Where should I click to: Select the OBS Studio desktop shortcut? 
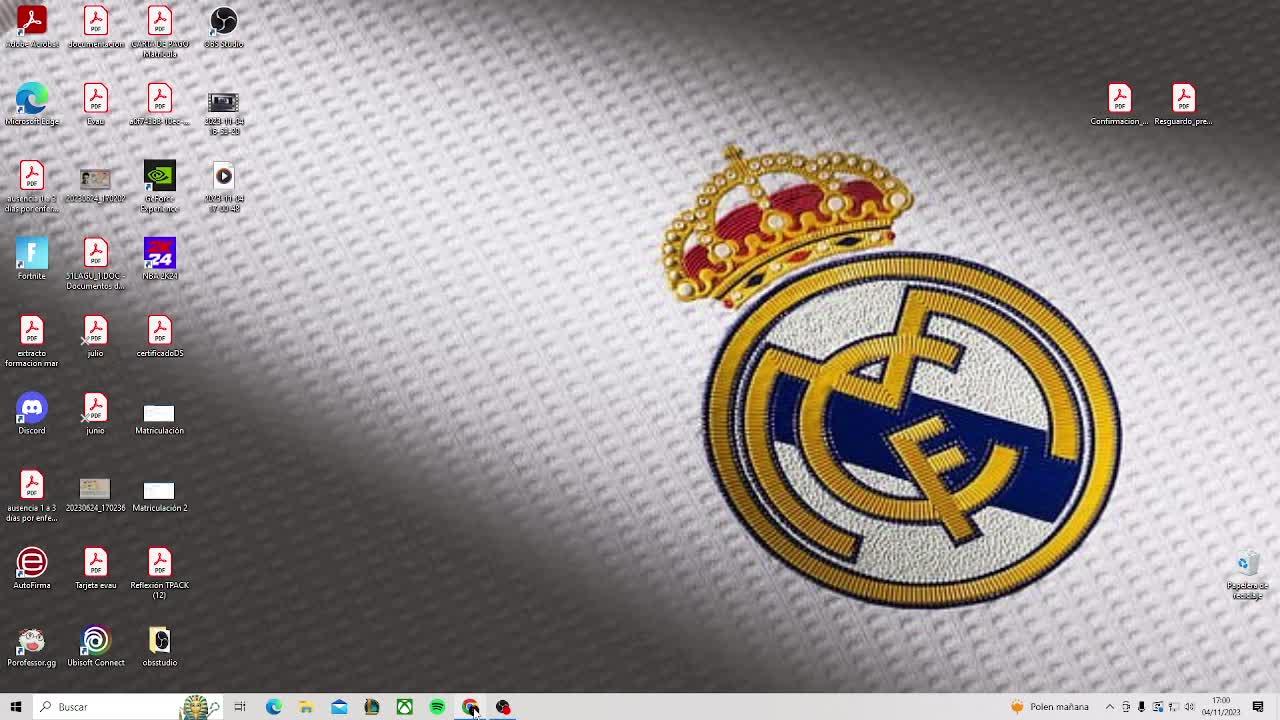pyautogui.click(x=224, y=27)
